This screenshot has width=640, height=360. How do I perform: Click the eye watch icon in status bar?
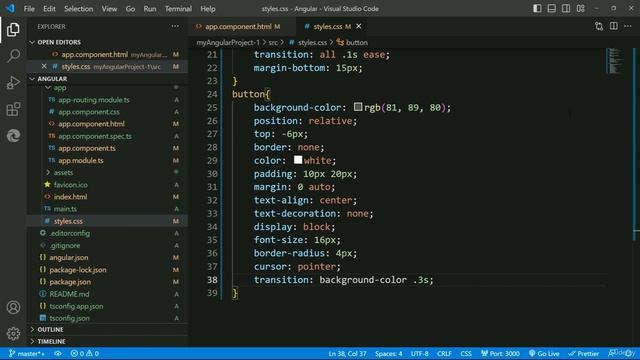[58, 353]
